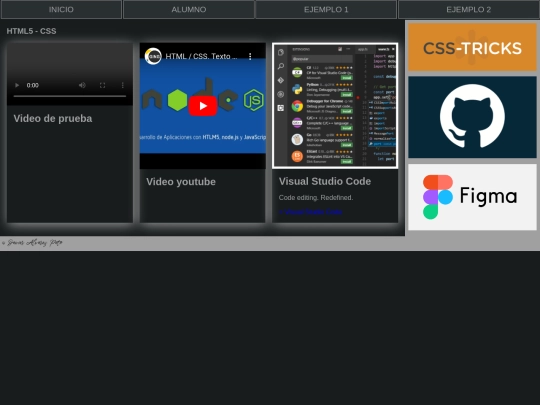Seek along the test video progress bar
This screenshot has height=405, width=540.
70,96
